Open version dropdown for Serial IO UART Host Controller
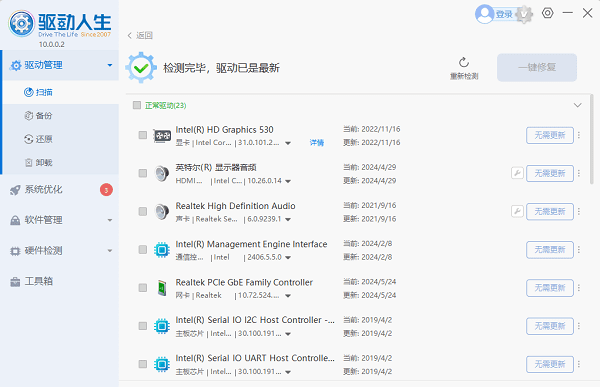The height and width of the screenshot is (387, 600). click(x=288, y=372)
